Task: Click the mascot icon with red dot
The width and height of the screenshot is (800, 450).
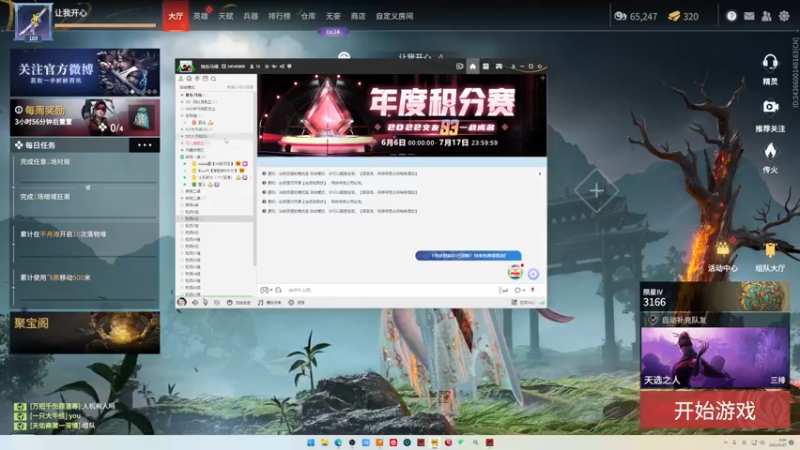Action: [x=515, y=271]
